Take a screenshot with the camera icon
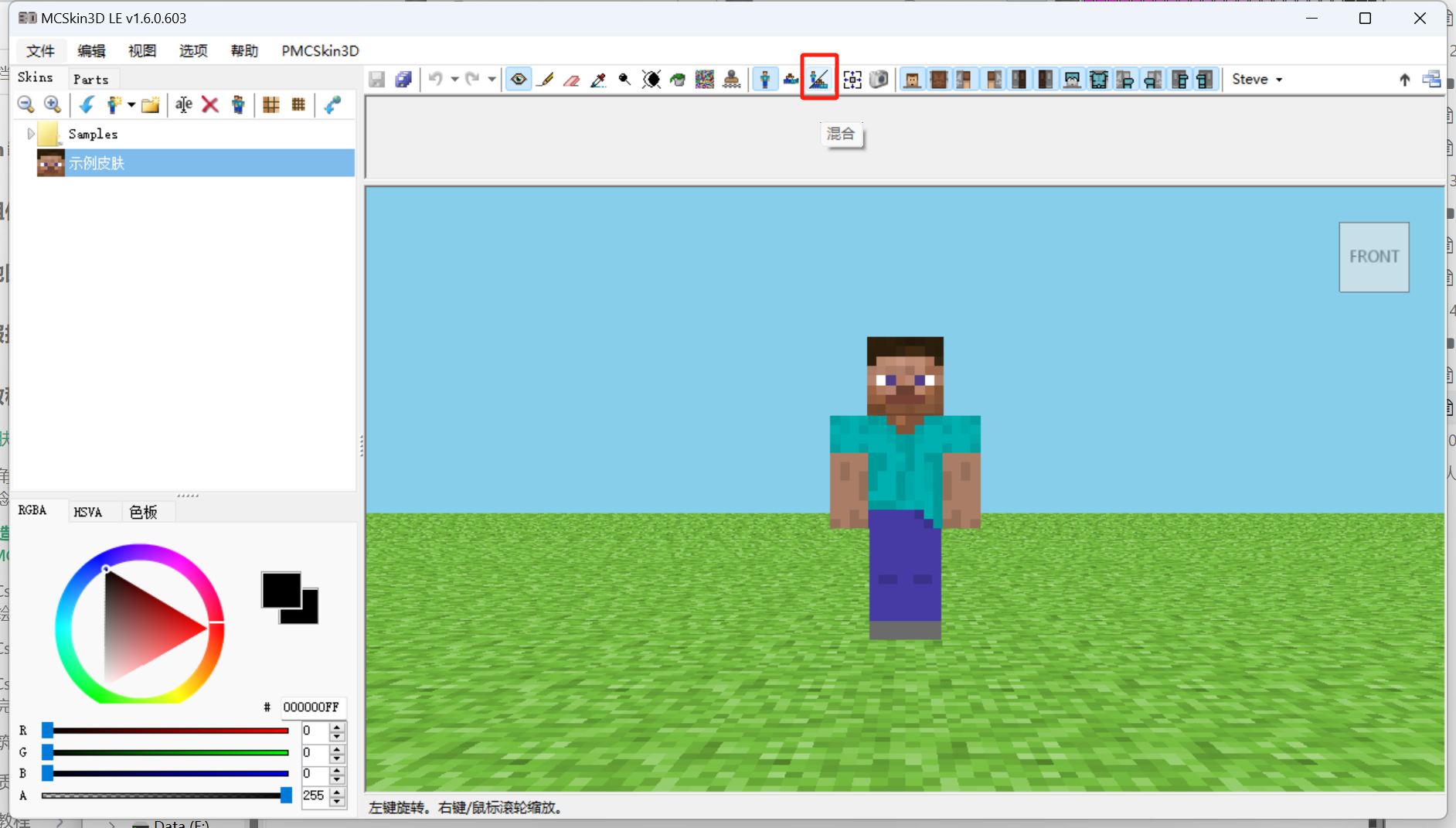 tap(879, 79)
